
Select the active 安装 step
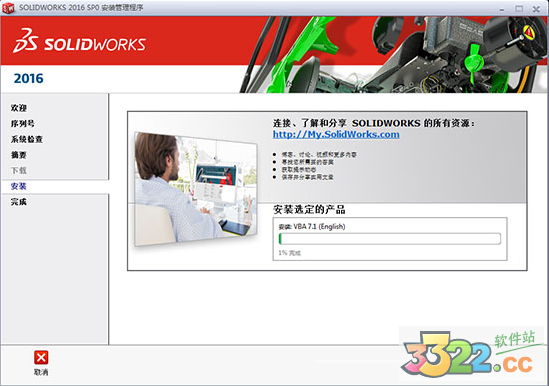(x=19, y=186)
